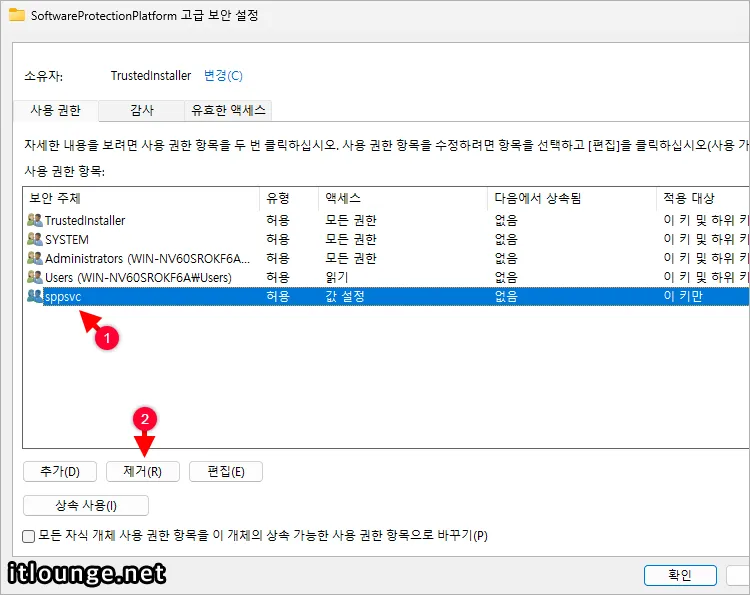This screenshot has height=595, width=750.
Task: Sort by the 유형 column header
Action: pos(289,198)
